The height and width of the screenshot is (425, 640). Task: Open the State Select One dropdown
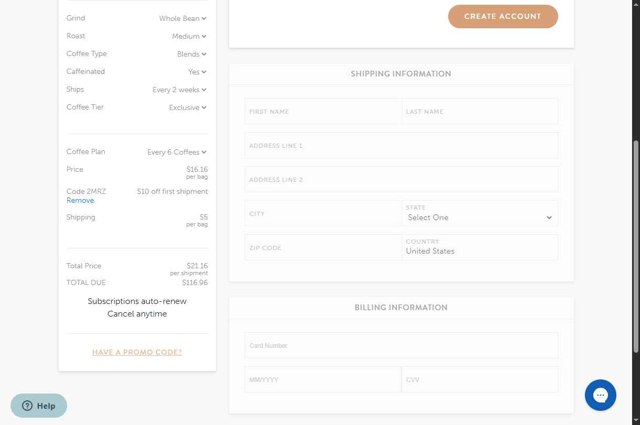tap(480, 214)
